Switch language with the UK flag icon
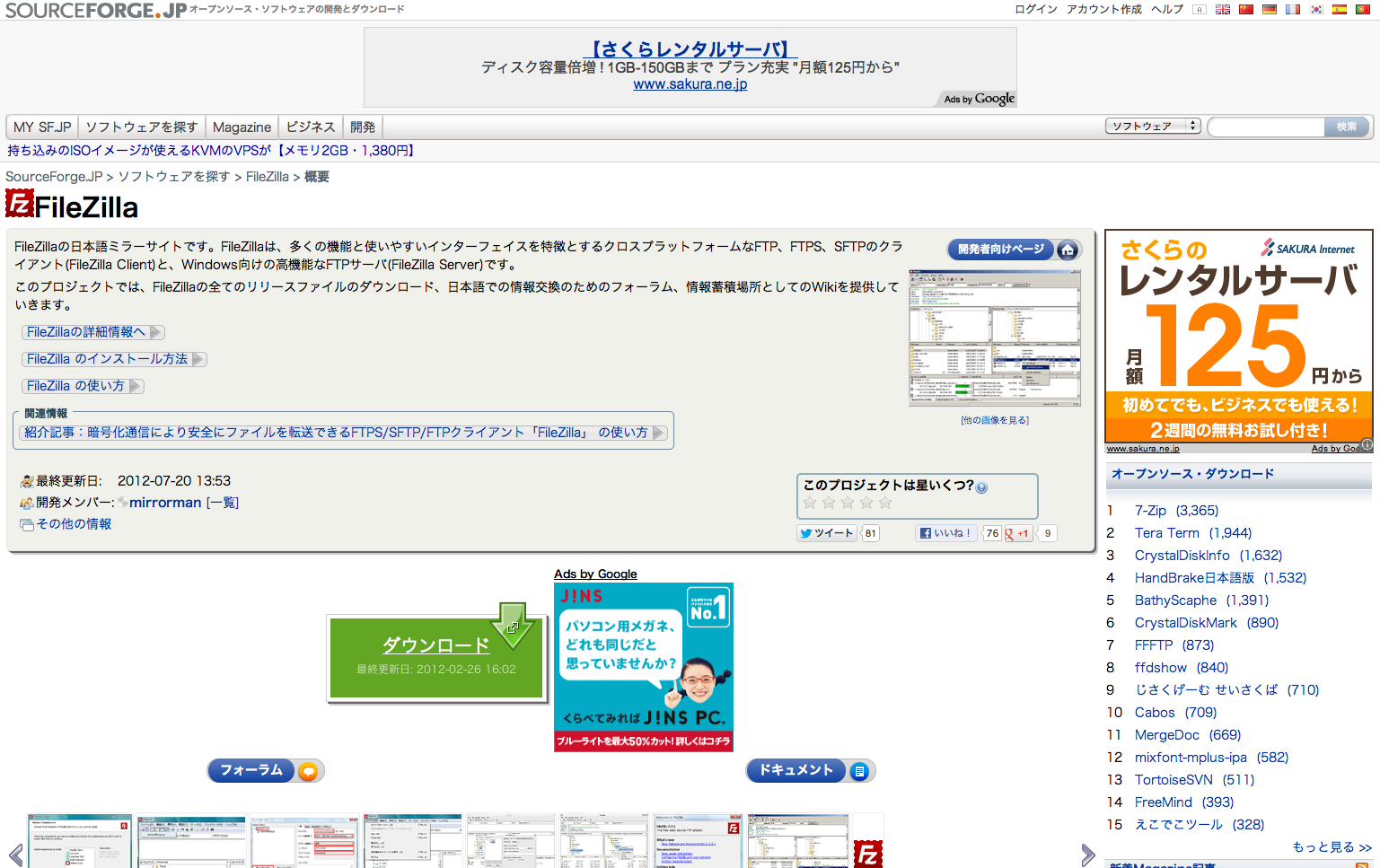1380x868 pixels. (x=1223, y=10)
